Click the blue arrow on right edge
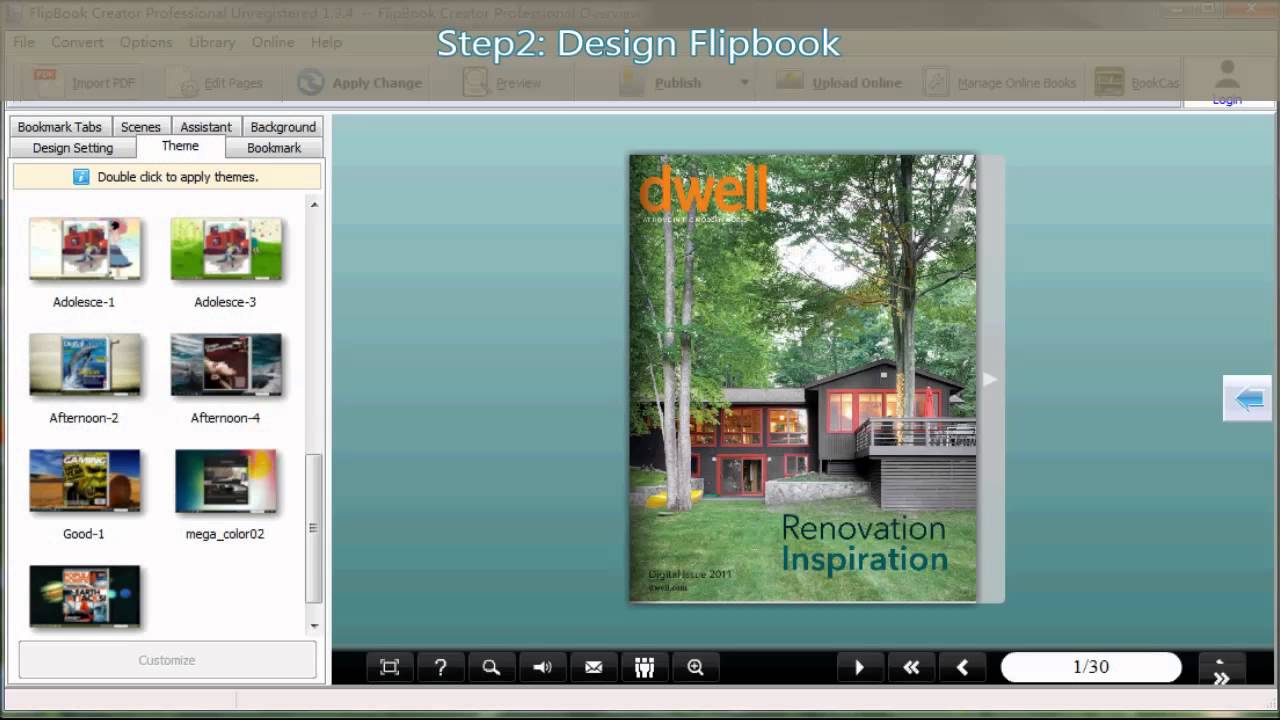This screenshot has width=1280, height=720. pos(1248,399)
